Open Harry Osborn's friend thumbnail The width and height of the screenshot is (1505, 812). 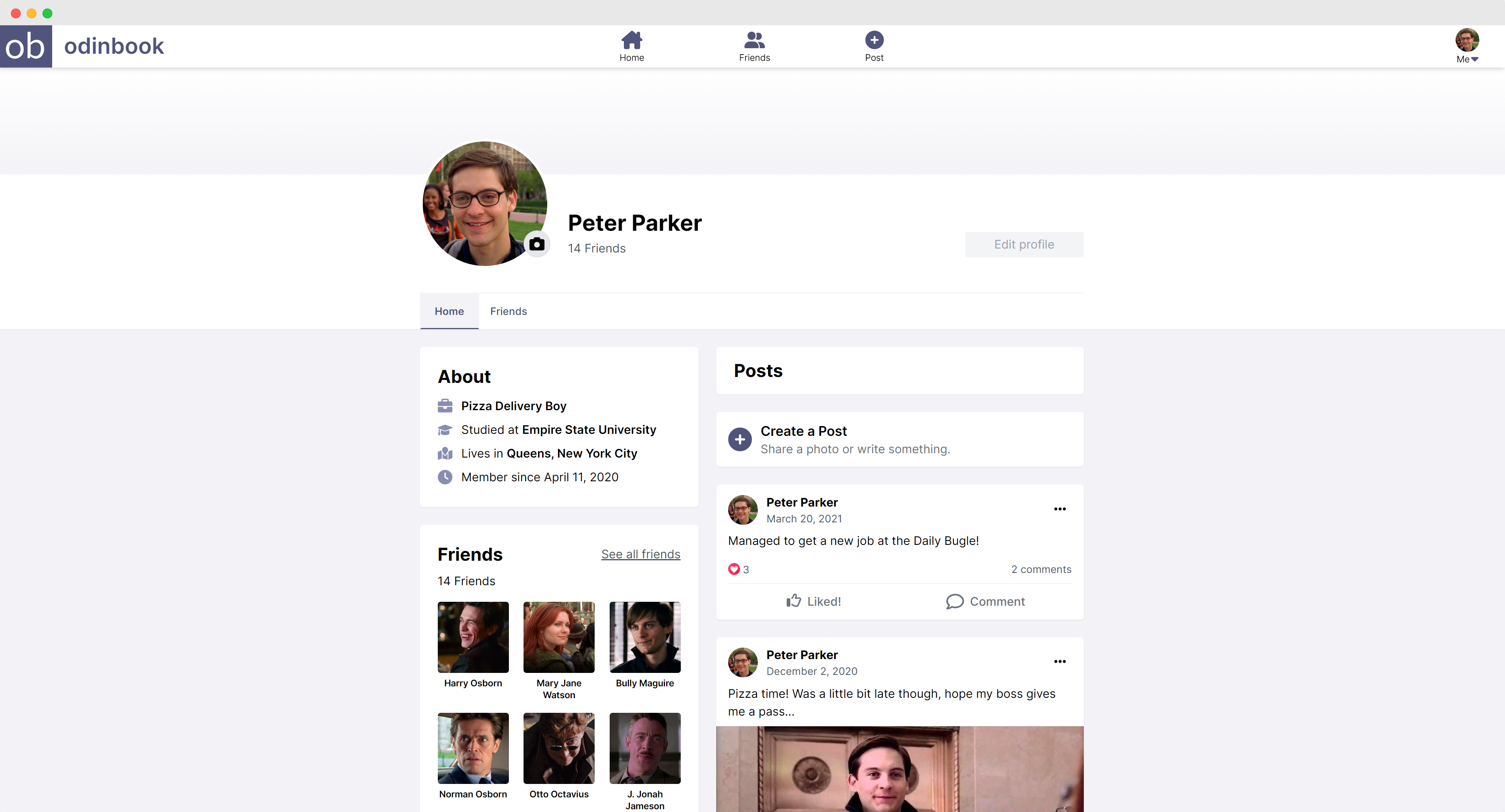(473, 637)
